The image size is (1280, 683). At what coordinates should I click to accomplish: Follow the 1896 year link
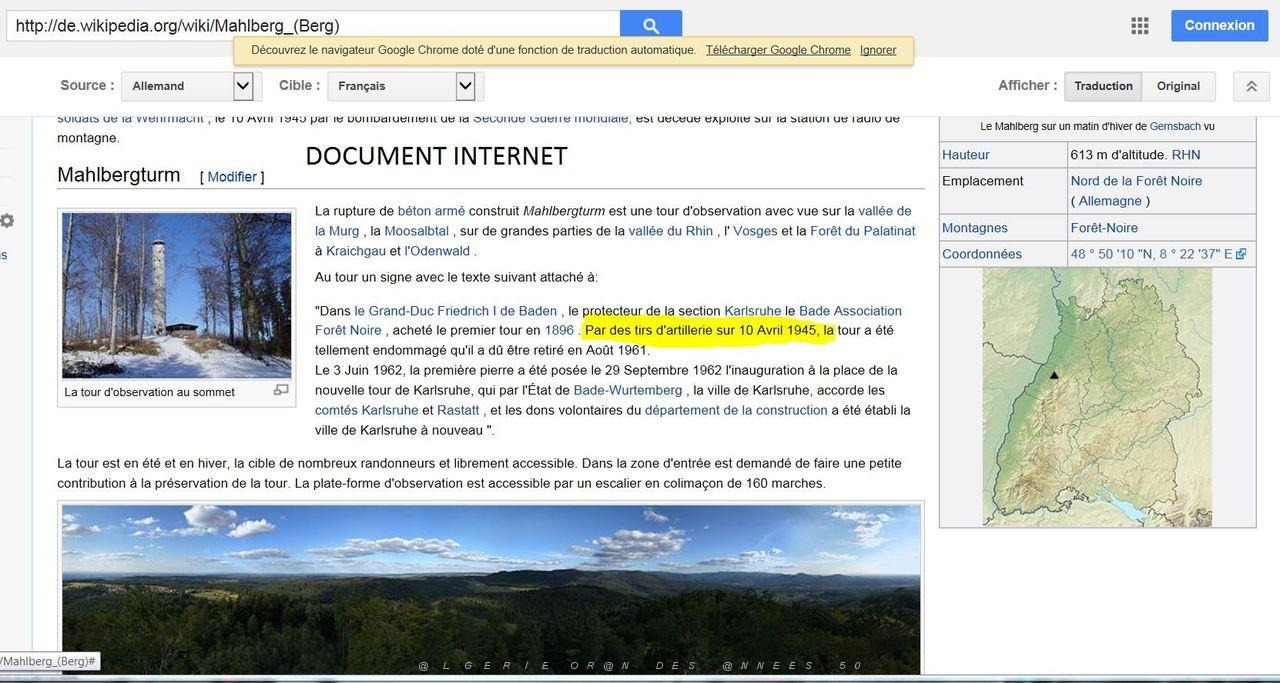click(x=559, y=330)
